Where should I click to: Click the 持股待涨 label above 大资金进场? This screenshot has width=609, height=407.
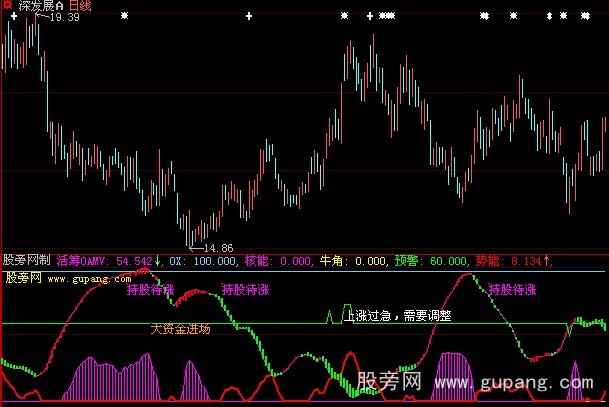(x=150, y=290)
